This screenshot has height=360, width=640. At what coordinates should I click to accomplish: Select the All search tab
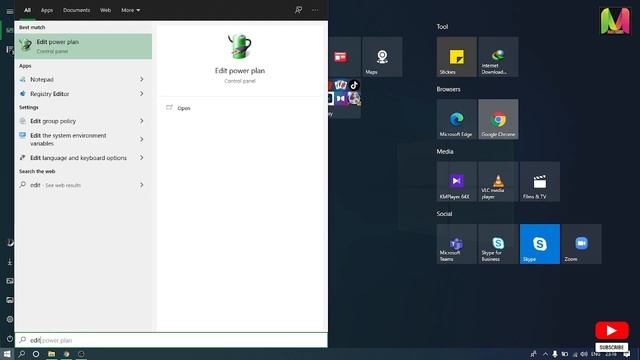pos(27,10)
